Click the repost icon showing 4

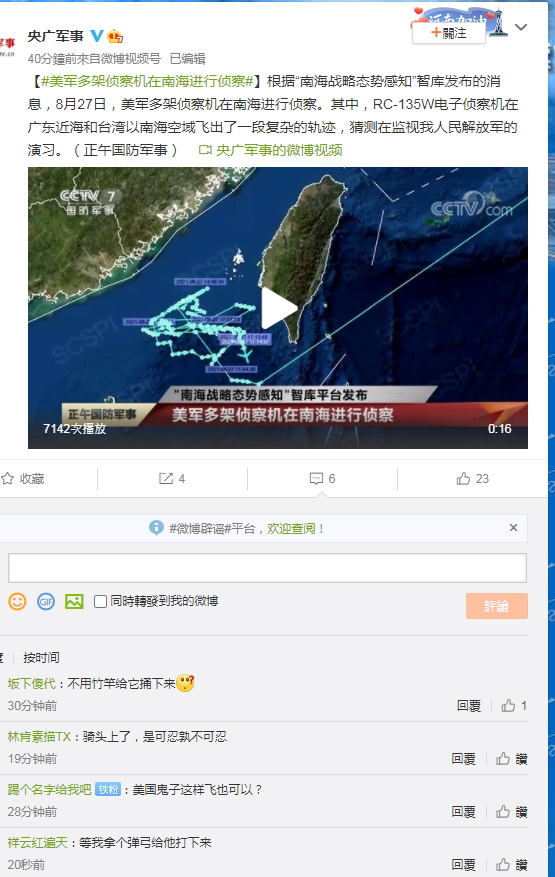tap(166, 478)
